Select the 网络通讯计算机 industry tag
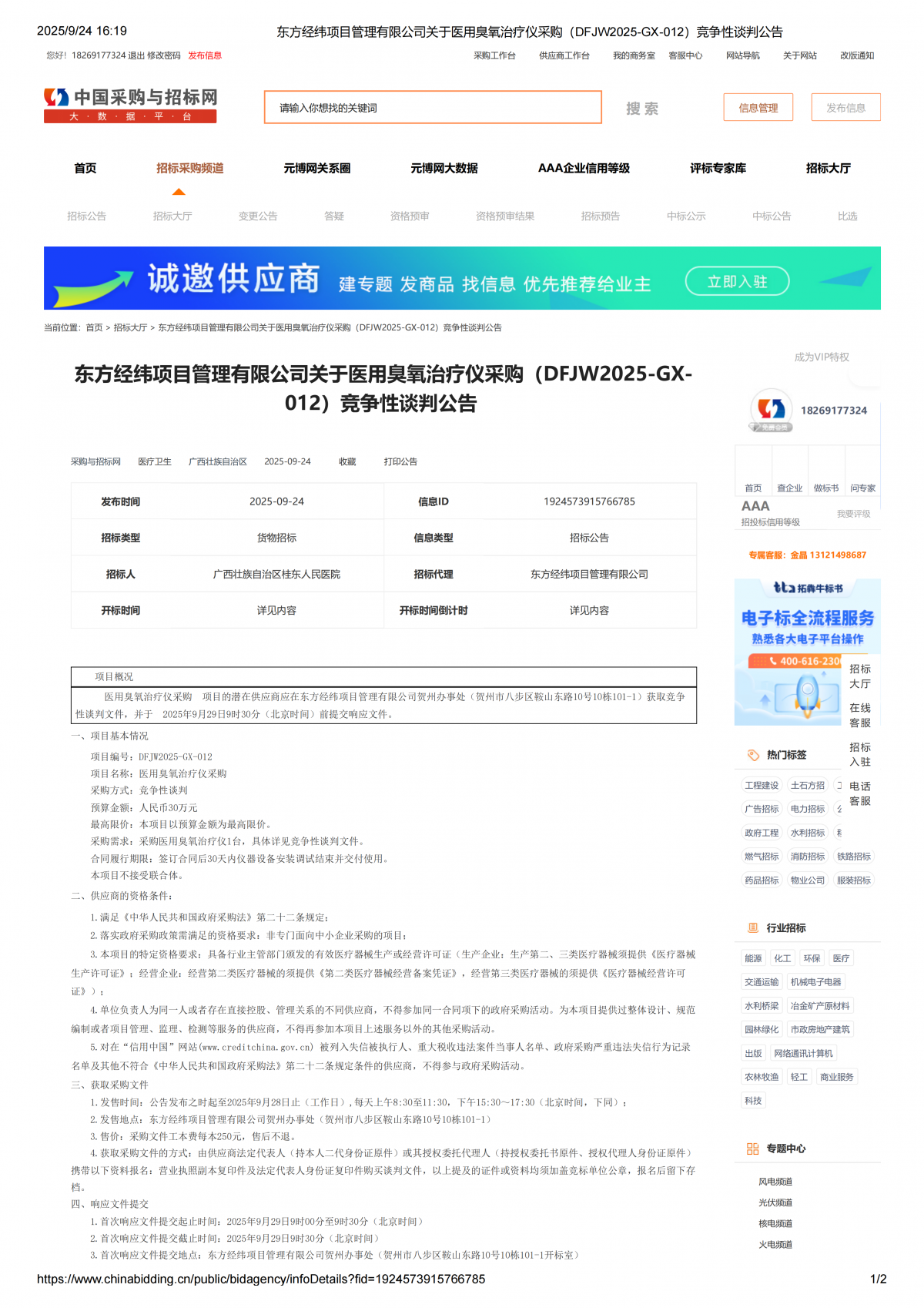This screenshot has height=1308, width=924. 803,1054
